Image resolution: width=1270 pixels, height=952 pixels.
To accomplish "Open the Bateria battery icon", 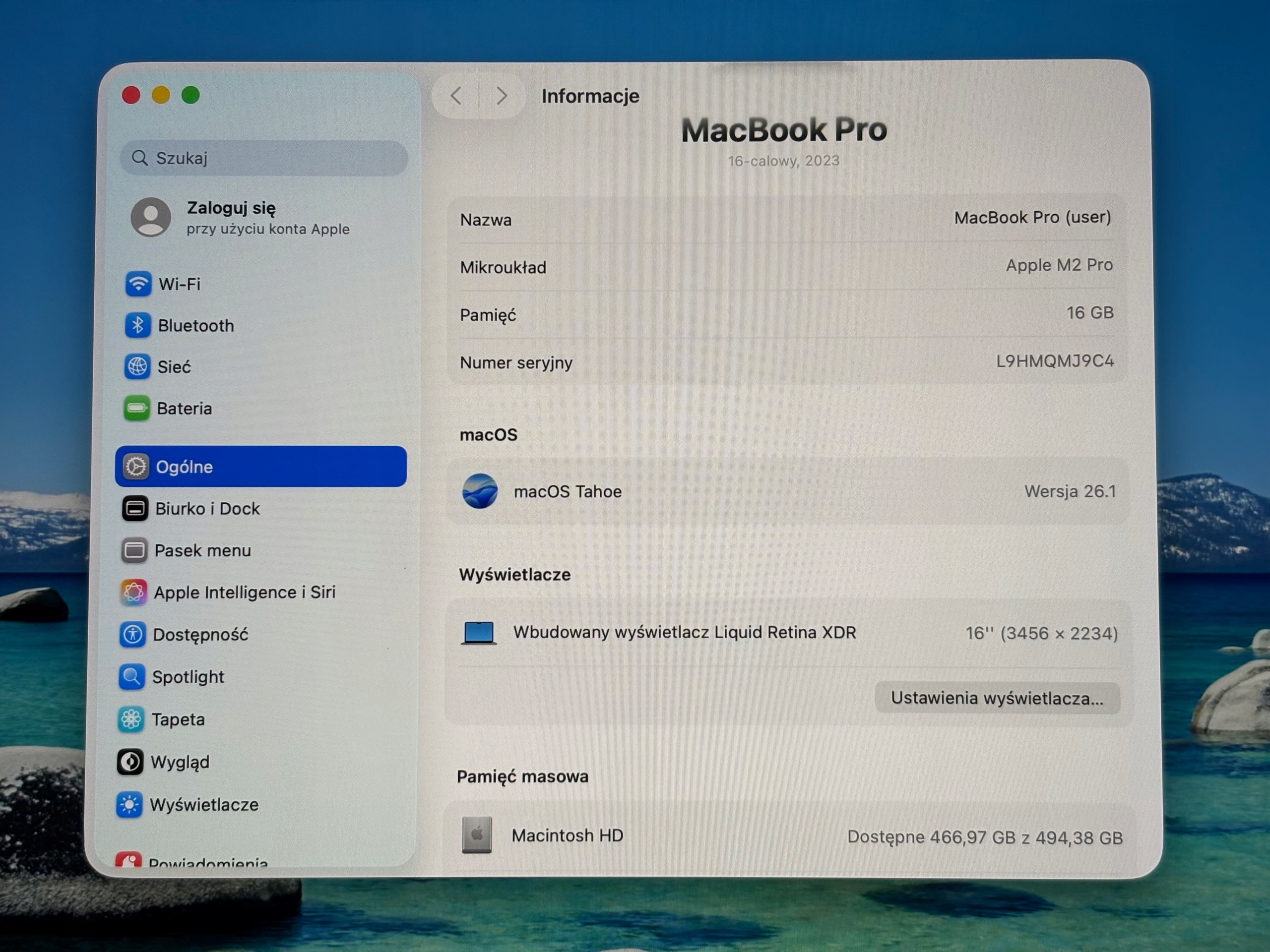I will coord(136,408).
